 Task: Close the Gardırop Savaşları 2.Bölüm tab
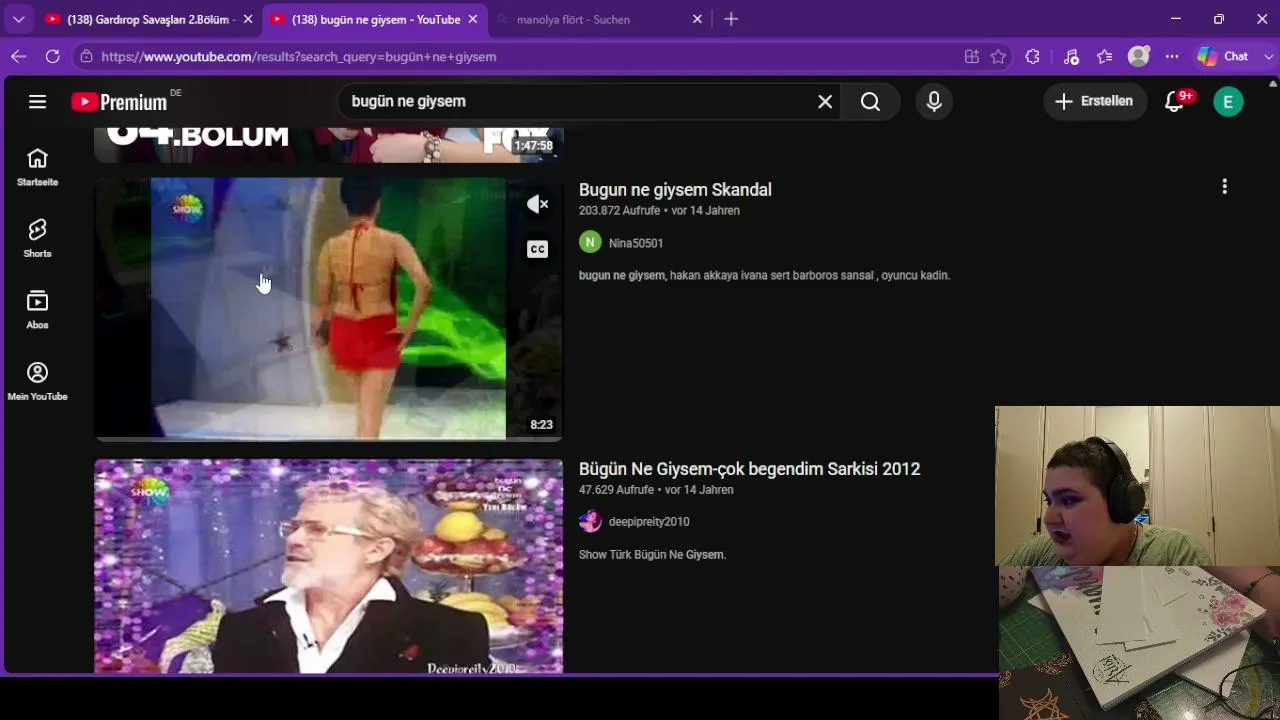coord(248,19)
